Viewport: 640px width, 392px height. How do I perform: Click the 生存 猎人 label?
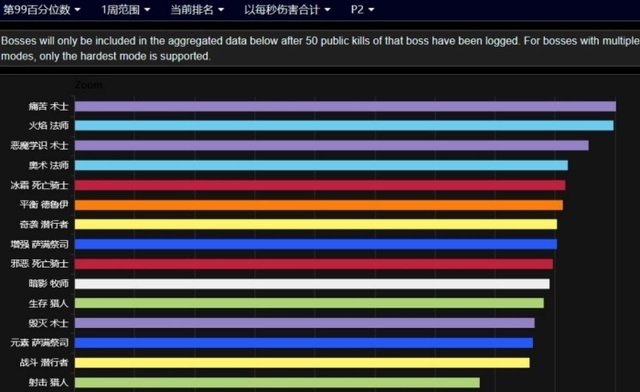pos(48,303)
